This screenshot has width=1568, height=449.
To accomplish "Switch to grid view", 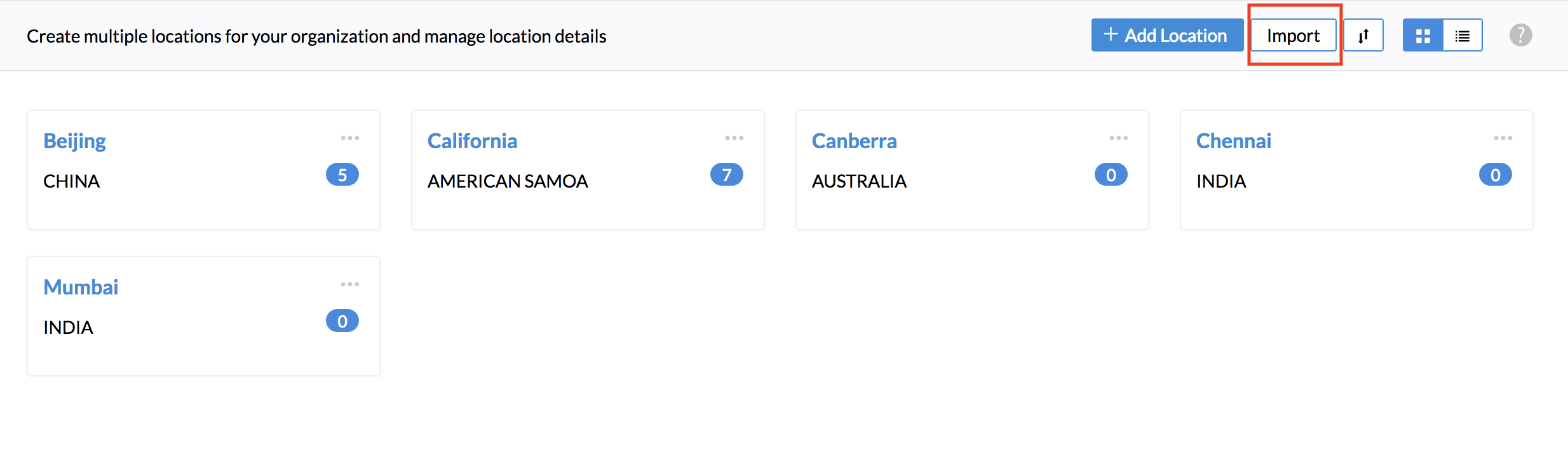I will 1423,36.
